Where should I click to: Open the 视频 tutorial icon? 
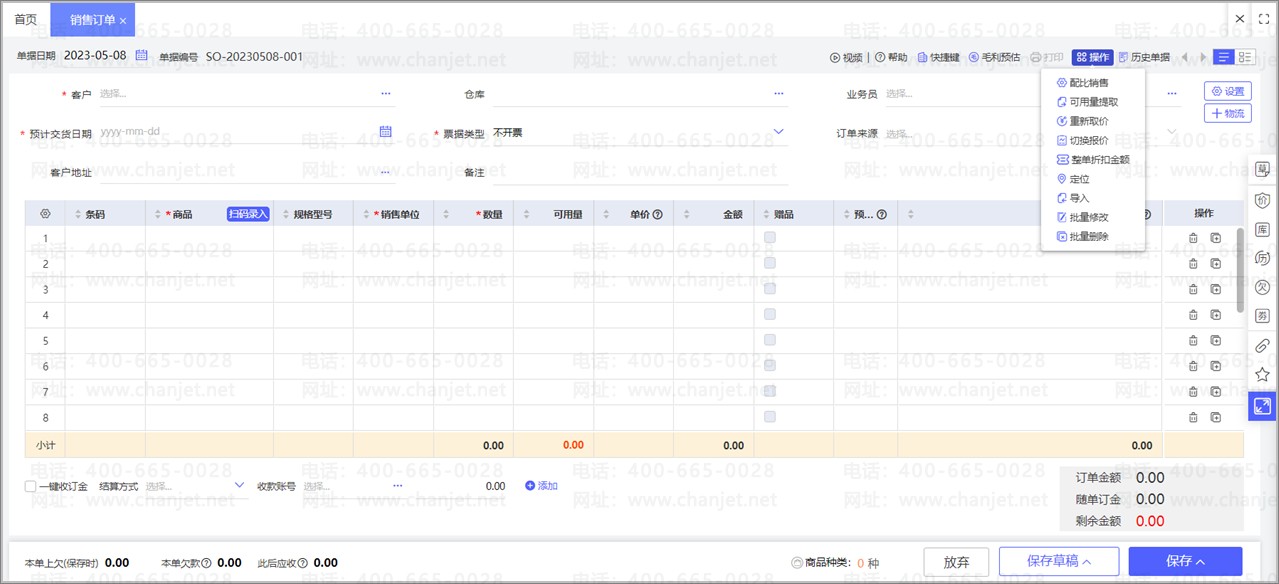pyautogui.click(x=835, y=58)
